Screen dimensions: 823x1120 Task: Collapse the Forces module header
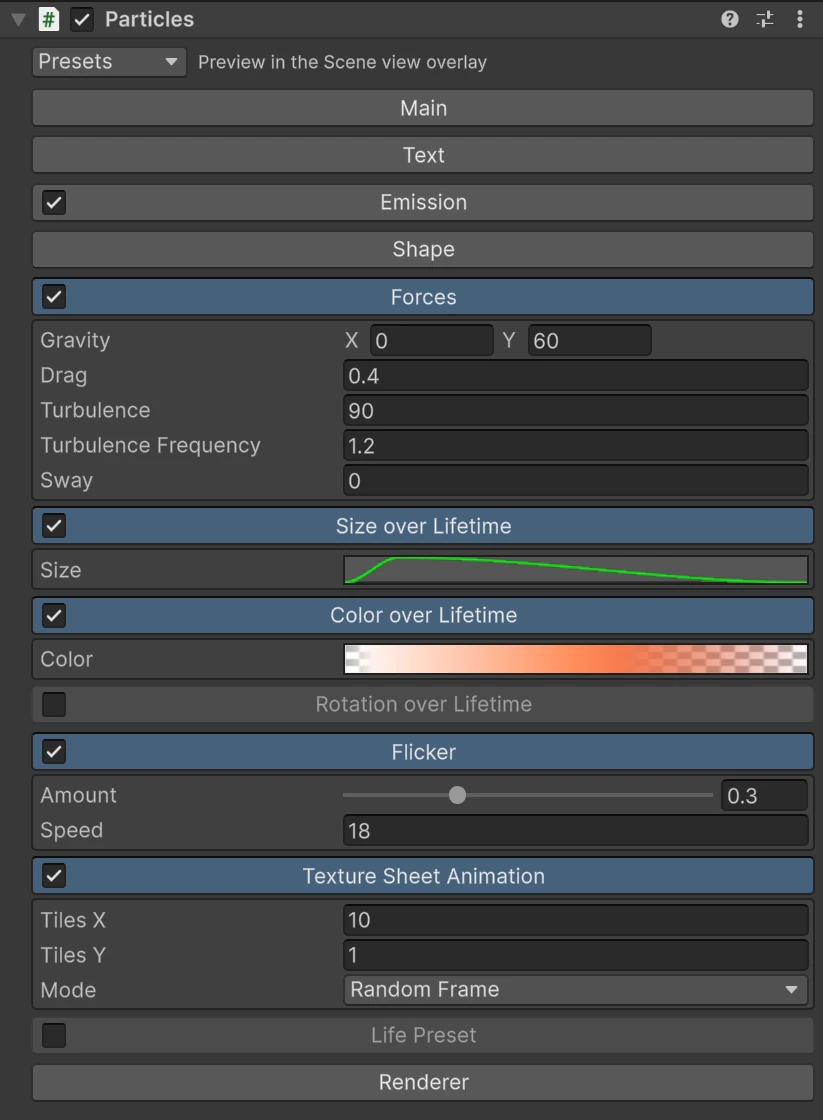423,297
